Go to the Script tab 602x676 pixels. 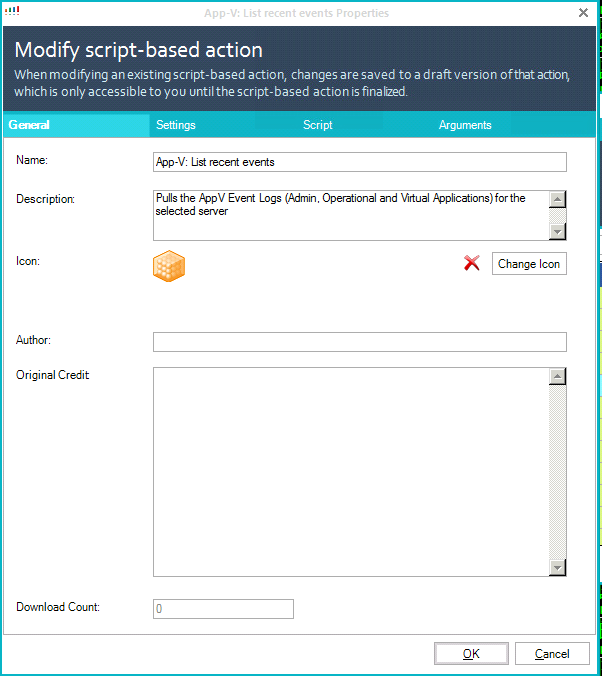(318, 125)
